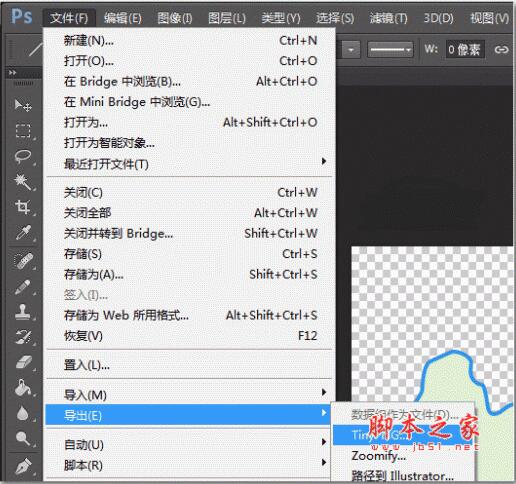Screen dimensions: 516x484
Task: Open the 类型(Y) menu
Action: coord(281,18)
